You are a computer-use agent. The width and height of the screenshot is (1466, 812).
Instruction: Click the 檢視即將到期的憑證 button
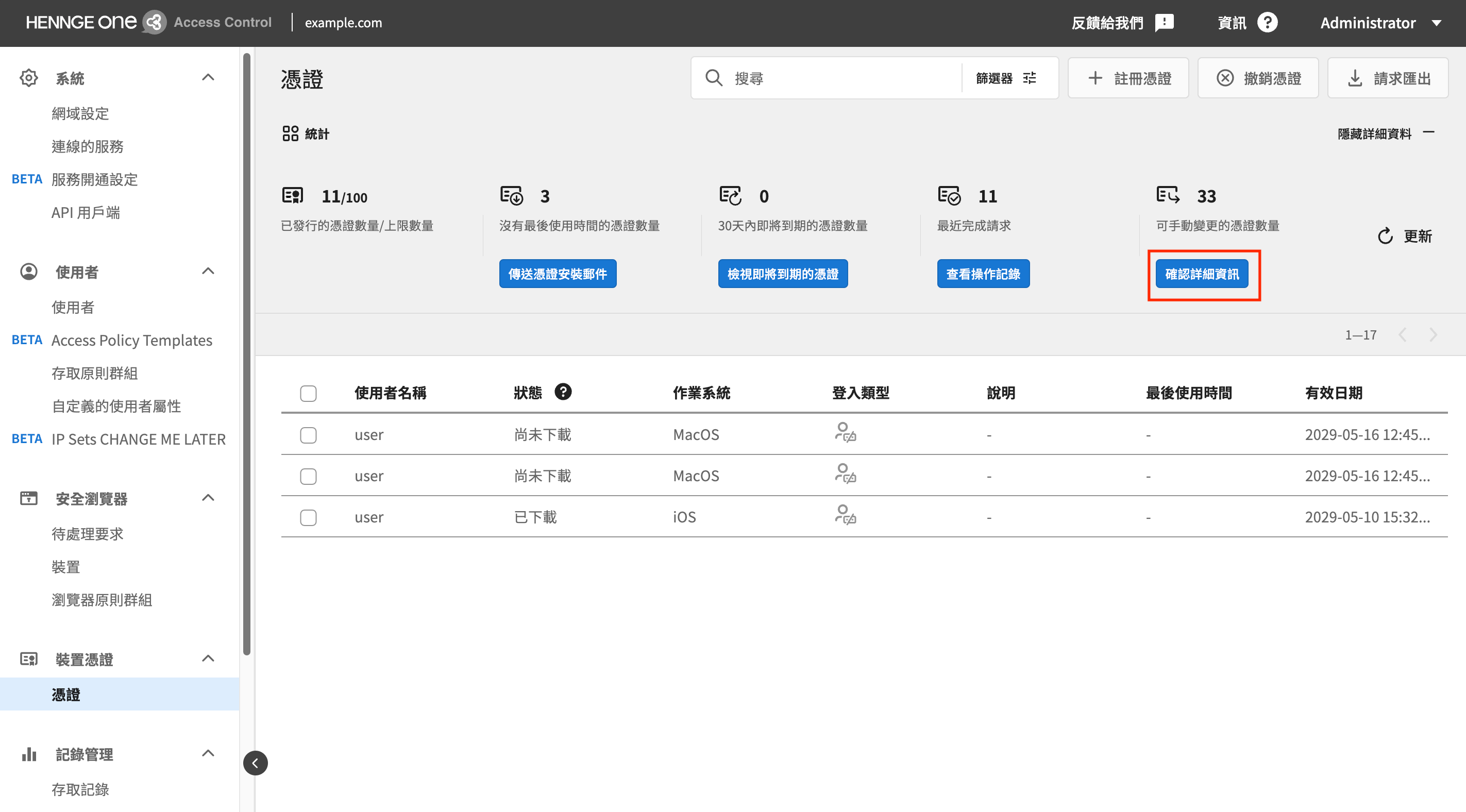point(783,274)
